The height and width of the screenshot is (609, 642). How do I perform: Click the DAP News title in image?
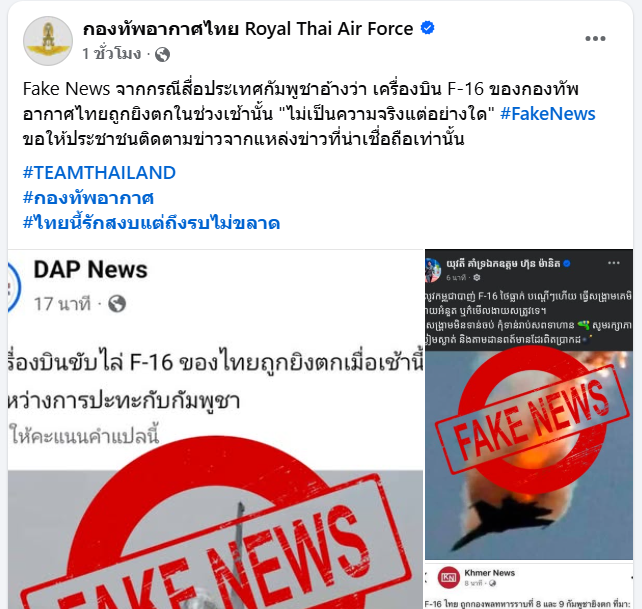pos(90,269)
